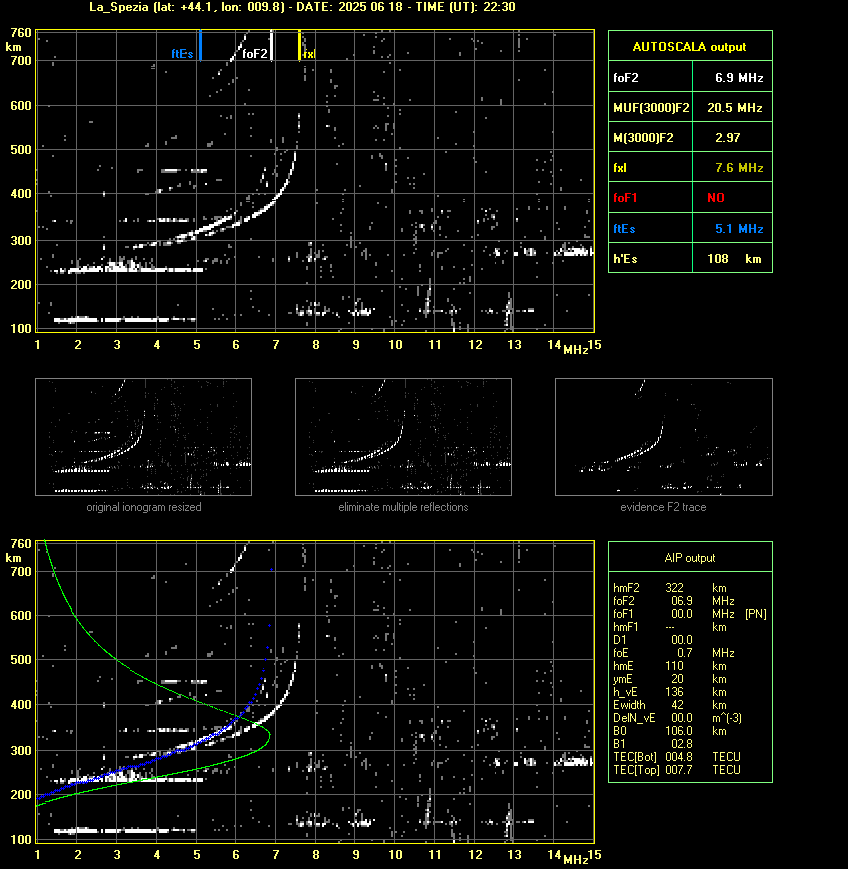
Task: Select the red foF1 NO value
Action: tap(716, 198)
